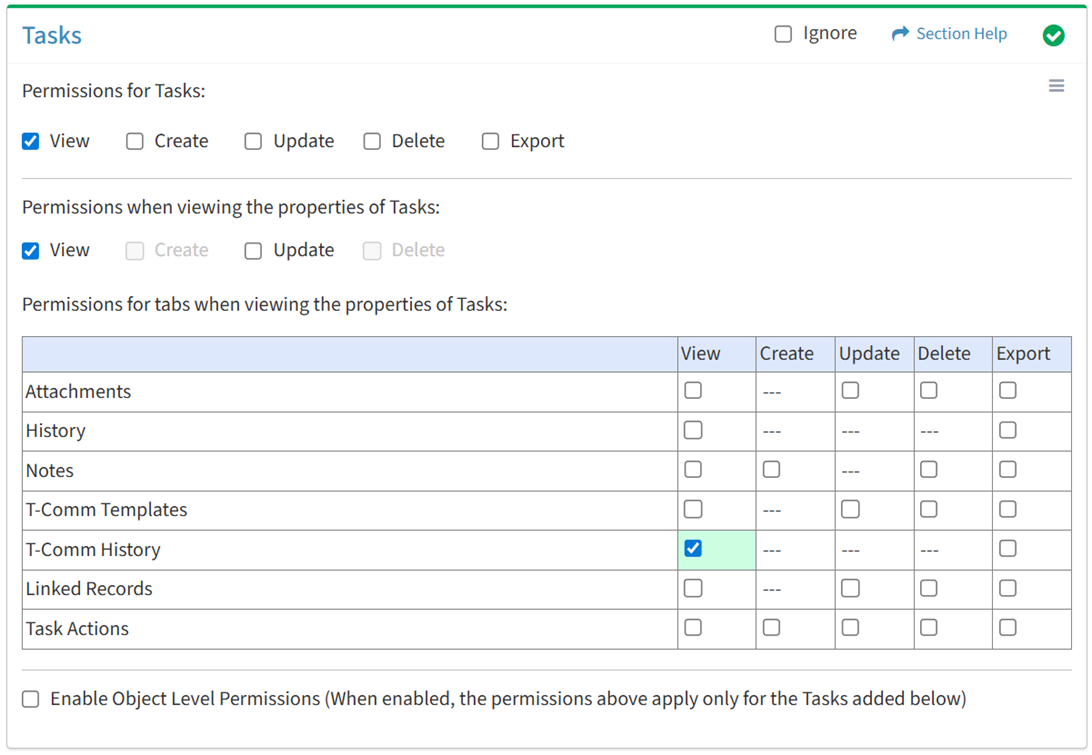Click the green checkmark status icon
1092x755 pixels.
coord(1053,35)
